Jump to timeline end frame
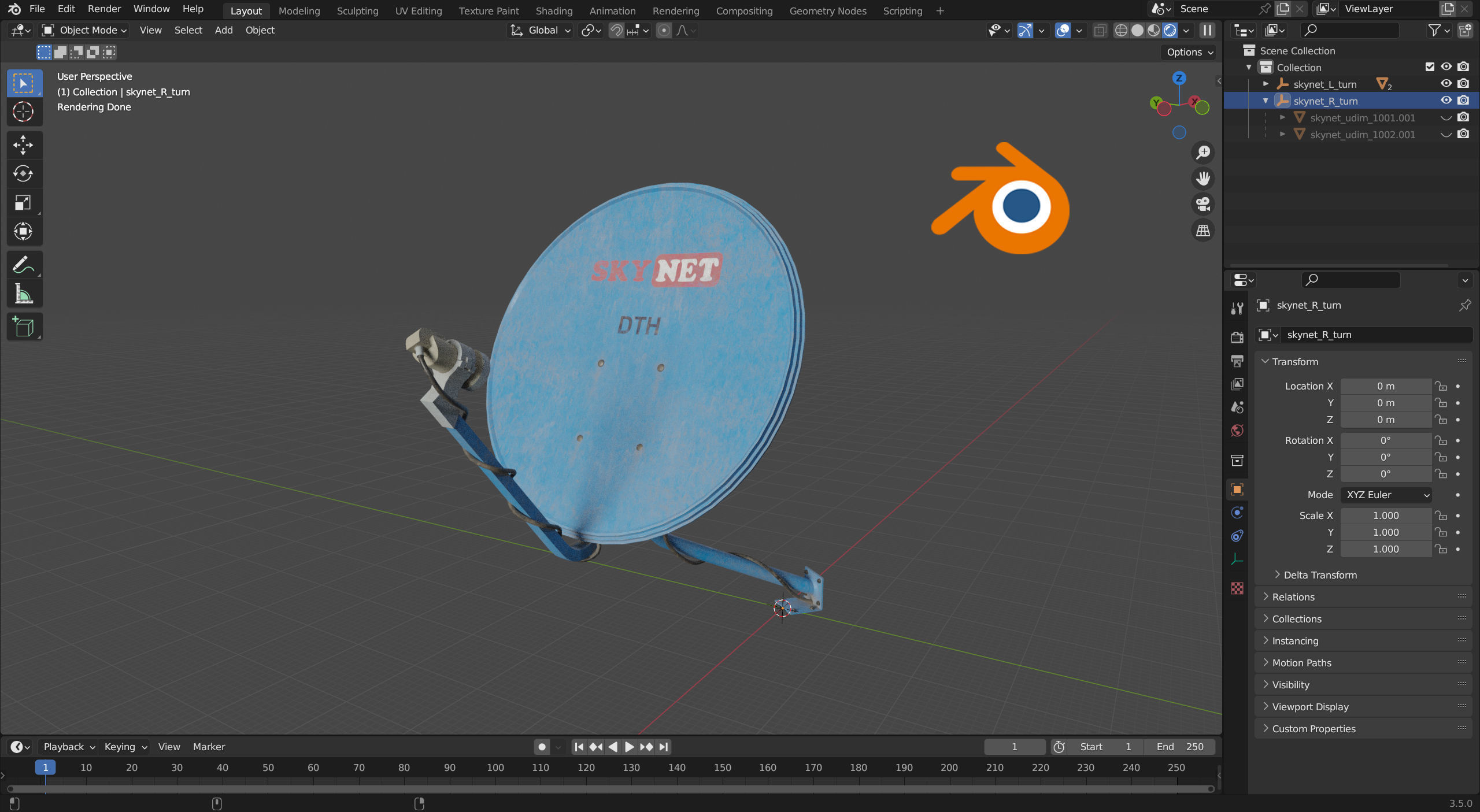Image resolution: width=1480 pixels, height=812 pixels. click(x=663, y=747)
